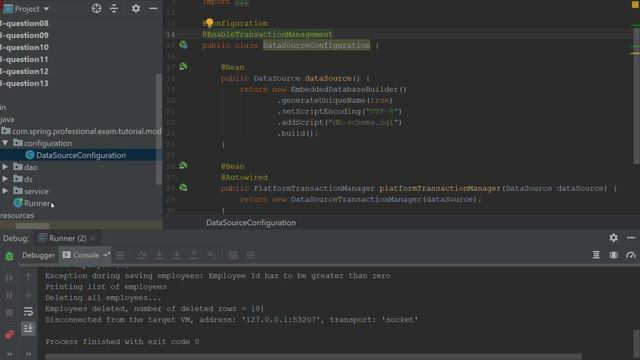Click show execution point lines icon
The width and height of the screenshot is (640, 360).
click(x=120, y=255)
